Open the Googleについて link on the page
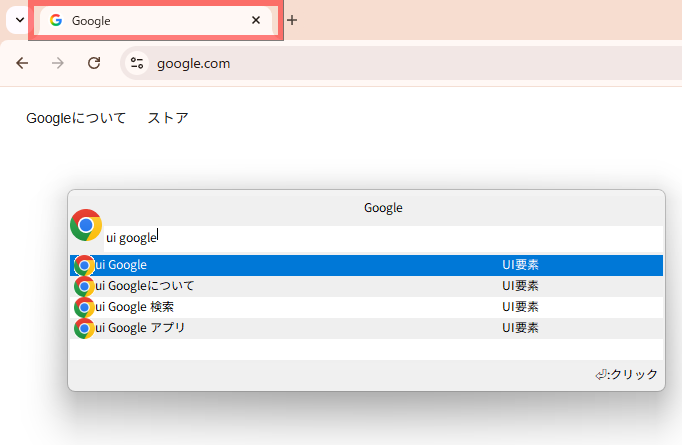The width and height of the screenshot is (682, 445). coord(76,118)
